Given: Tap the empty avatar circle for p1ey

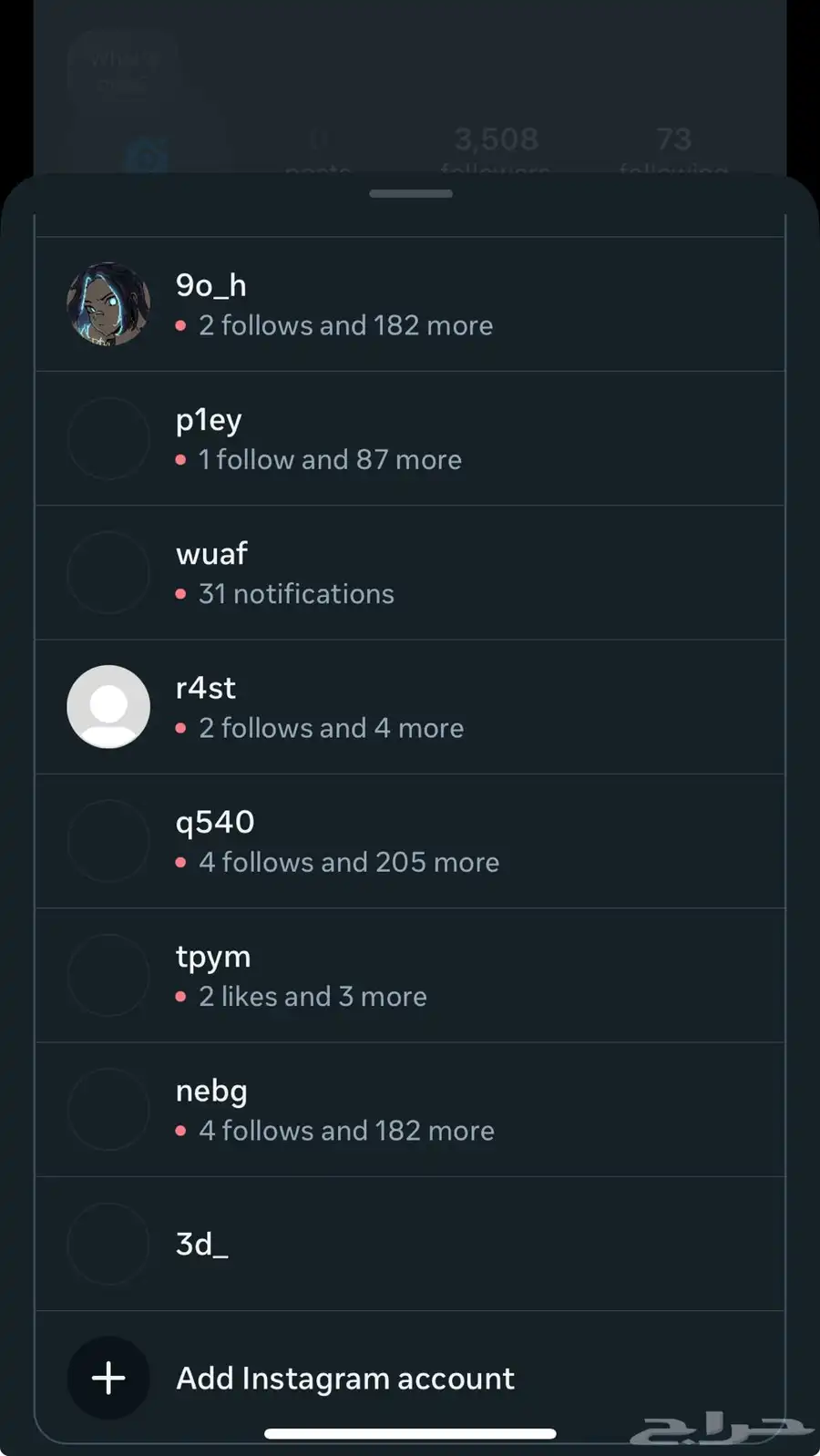Looking at the screenshot, I should (x=108, y=438).
